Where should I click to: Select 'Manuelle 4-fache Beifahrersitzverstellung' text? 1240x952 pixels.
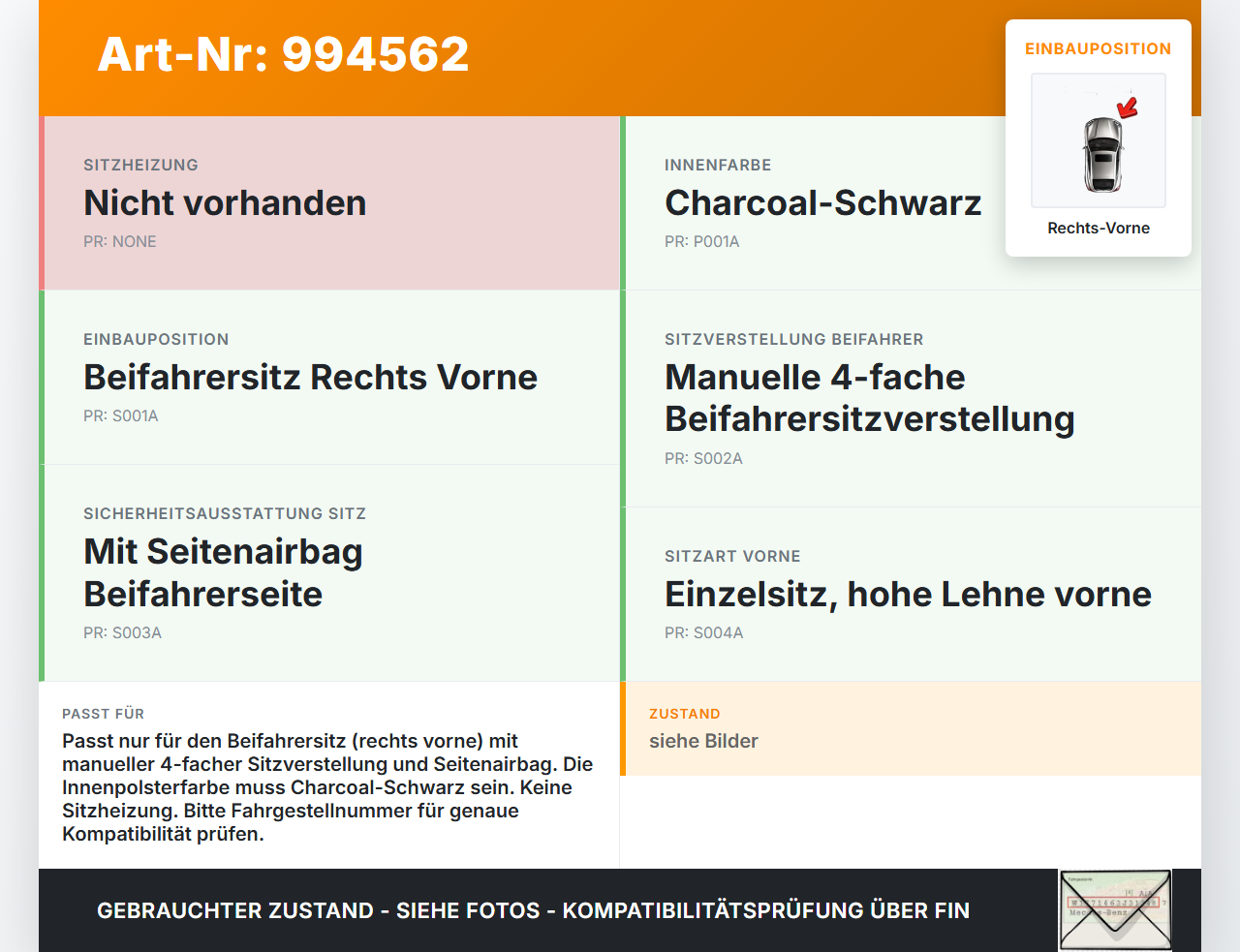click(870, 398)
